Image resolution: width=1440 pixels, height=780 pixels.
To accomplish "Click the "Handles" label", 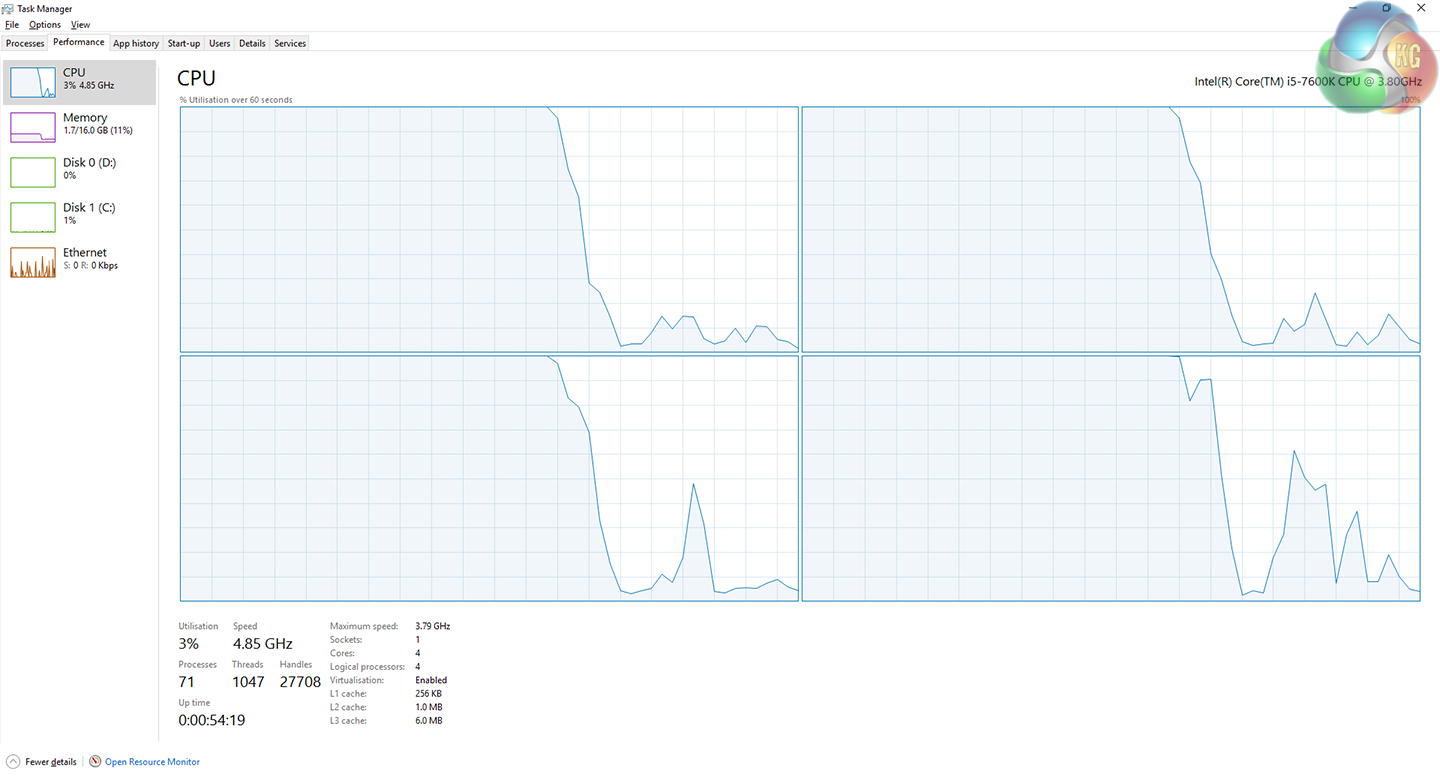I will (296, 664).
